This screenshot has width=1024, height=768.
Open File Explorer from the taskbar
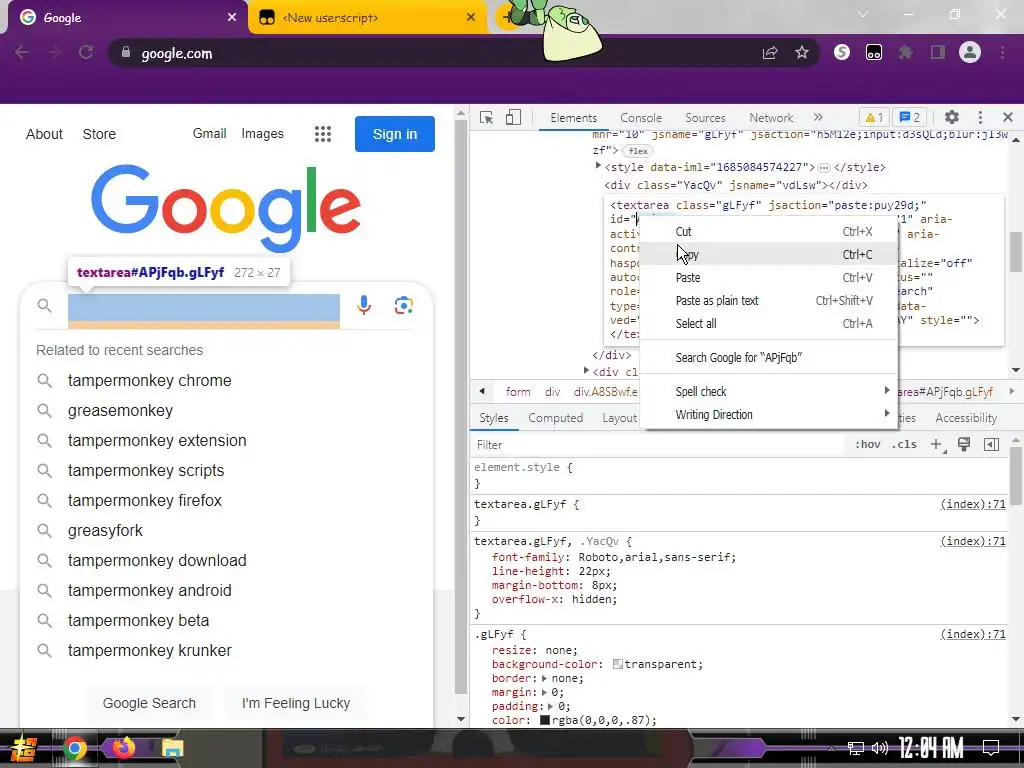172,748
